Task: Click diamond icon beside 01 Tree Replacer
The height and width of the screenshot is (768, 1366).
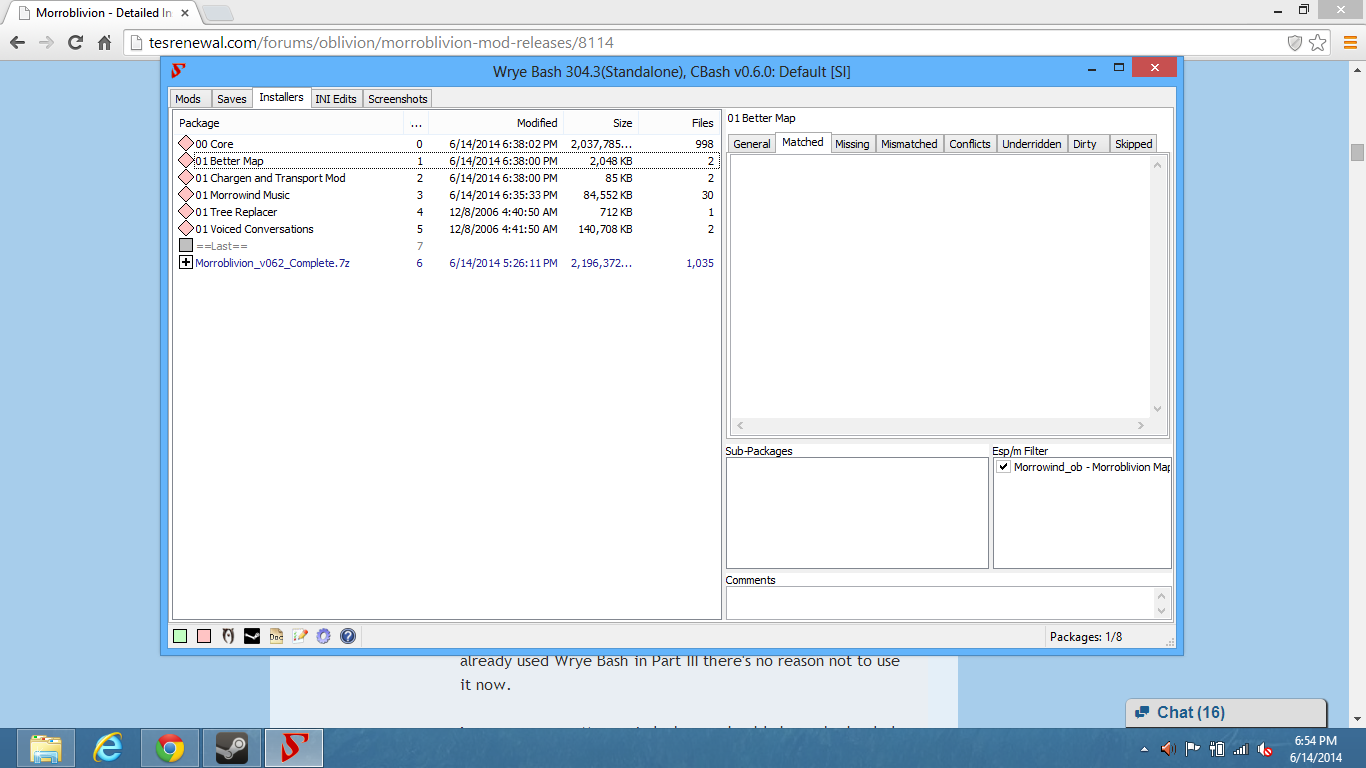Action: [x=186, y=212]
